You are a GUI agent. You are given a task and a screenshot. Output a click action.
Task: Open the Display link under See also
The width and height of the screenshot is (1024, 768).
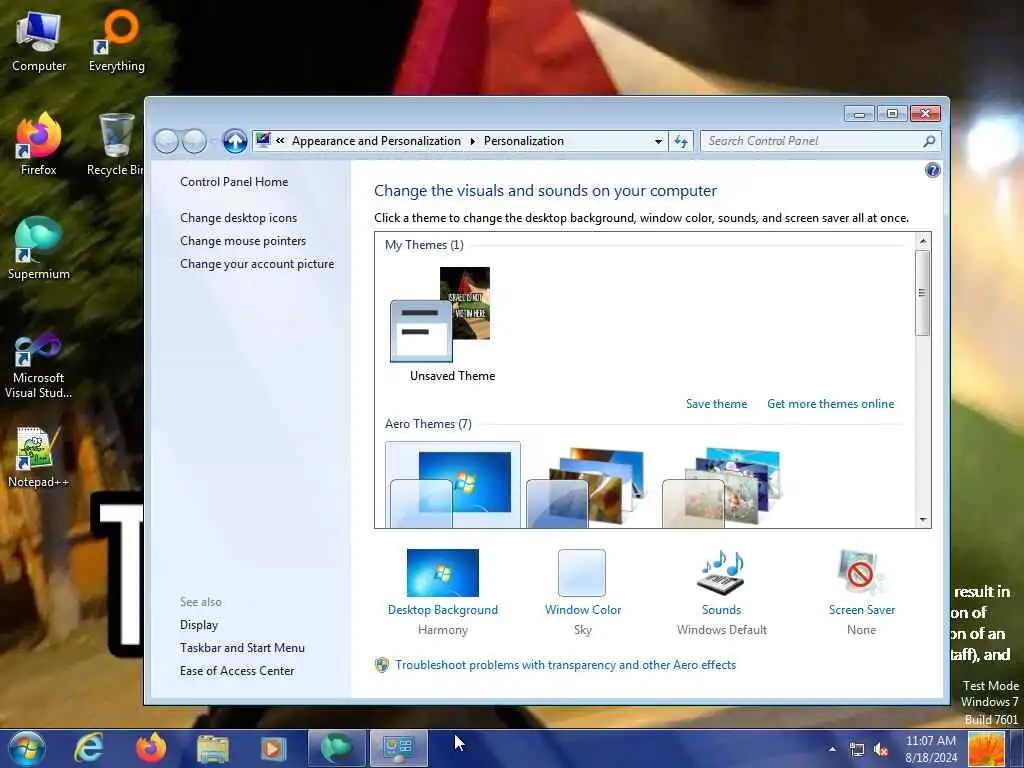pyautogui.click(x=199, y=625)
